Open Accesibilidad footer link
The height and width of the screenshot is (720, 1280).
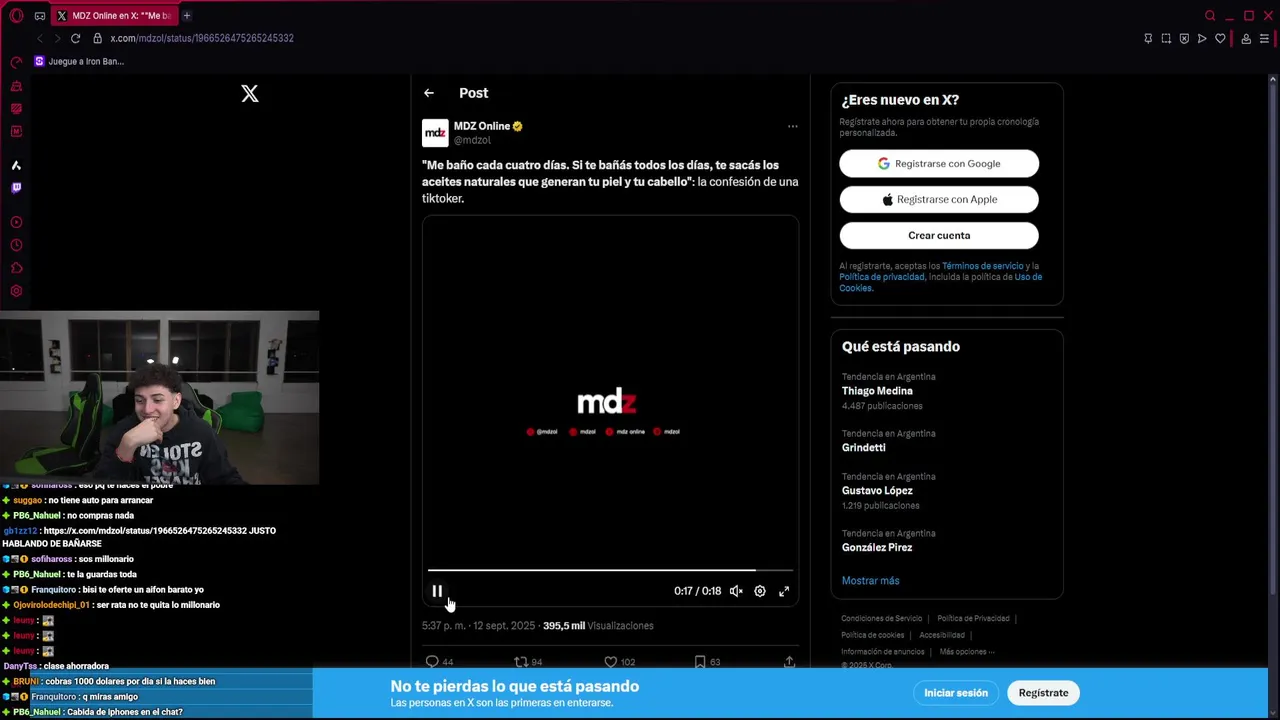point(942,635)
